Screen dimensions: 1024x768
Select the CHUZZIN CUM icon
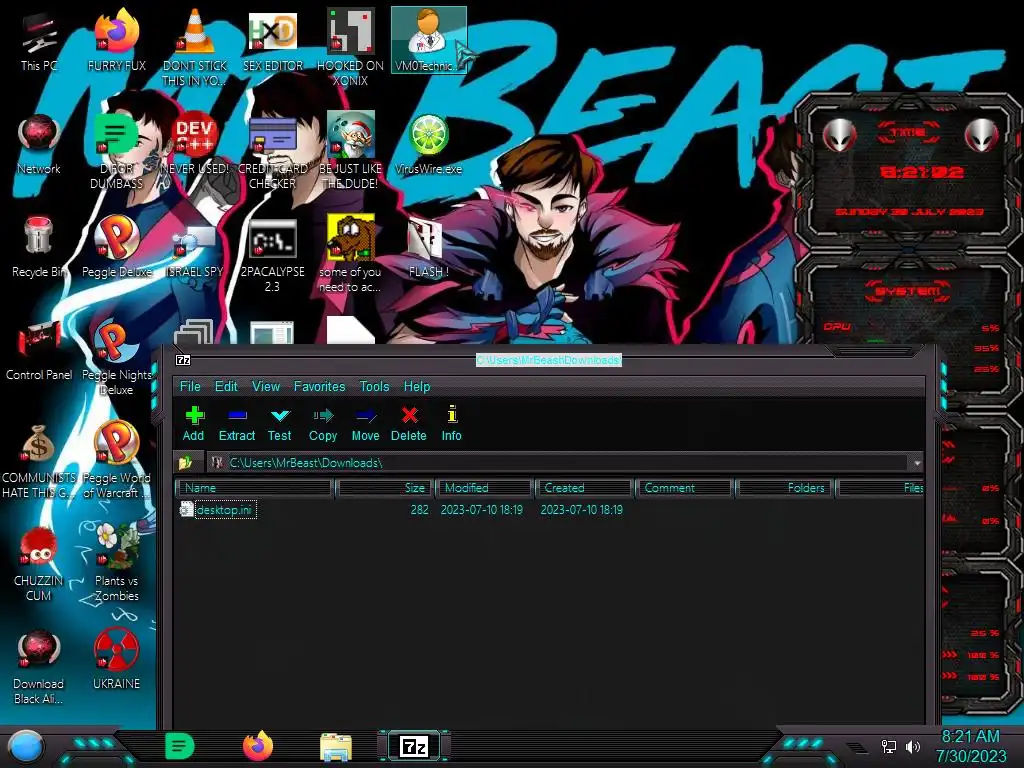click(x=39, y=564)
